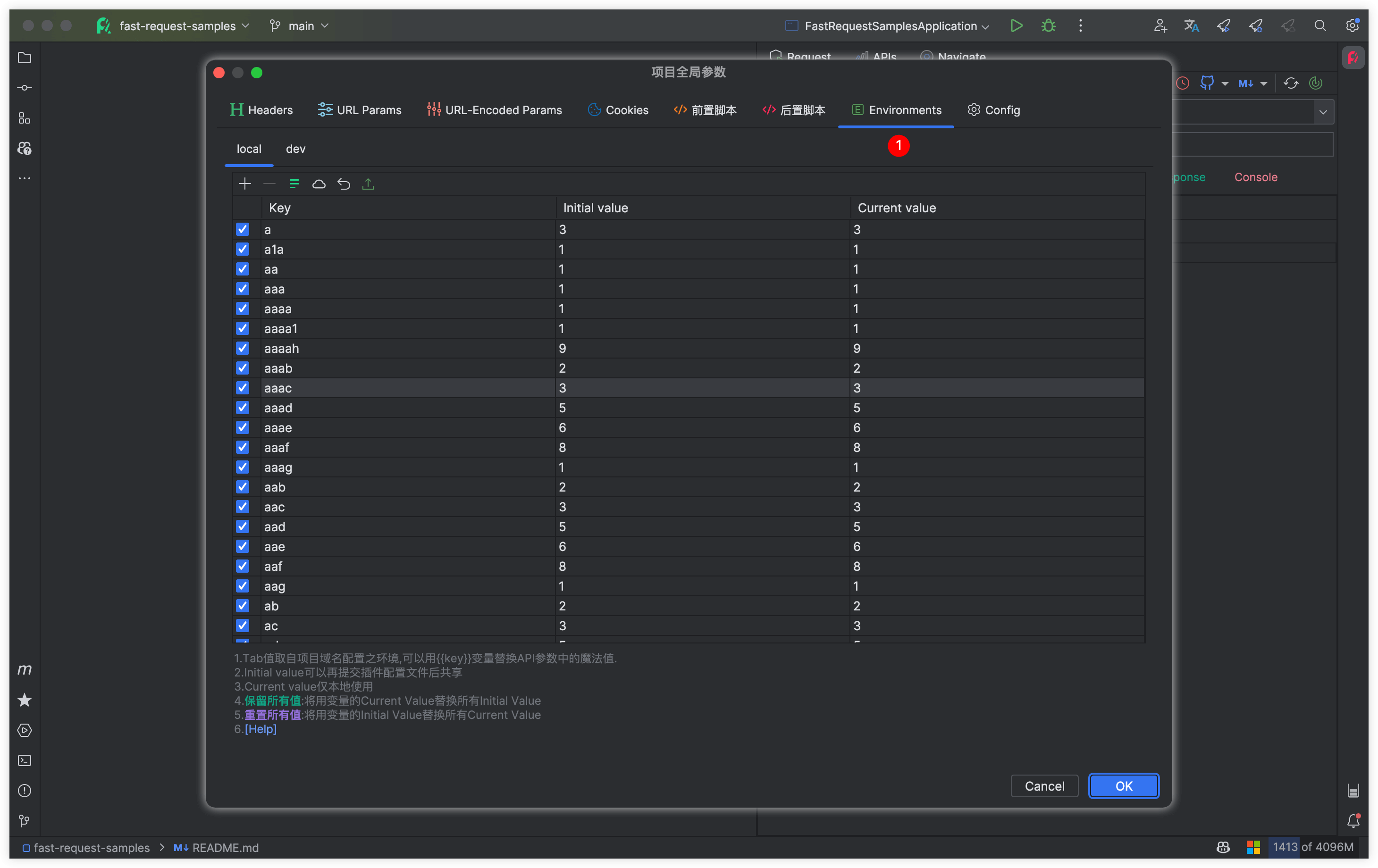Click the export upload arrow icon
The image size is (1378, 868).
point(368,184)
